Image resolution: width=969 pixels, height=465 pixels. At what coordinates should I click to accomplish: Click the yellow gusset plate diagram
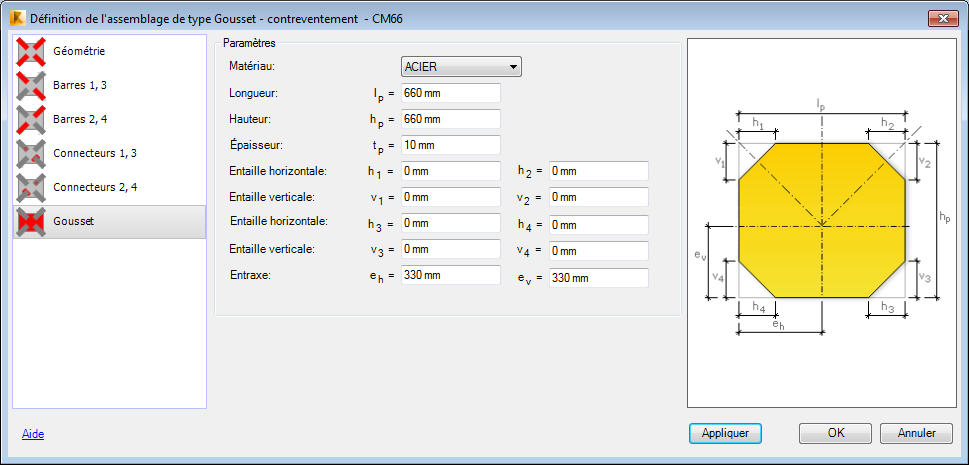(x=822, y=221)
